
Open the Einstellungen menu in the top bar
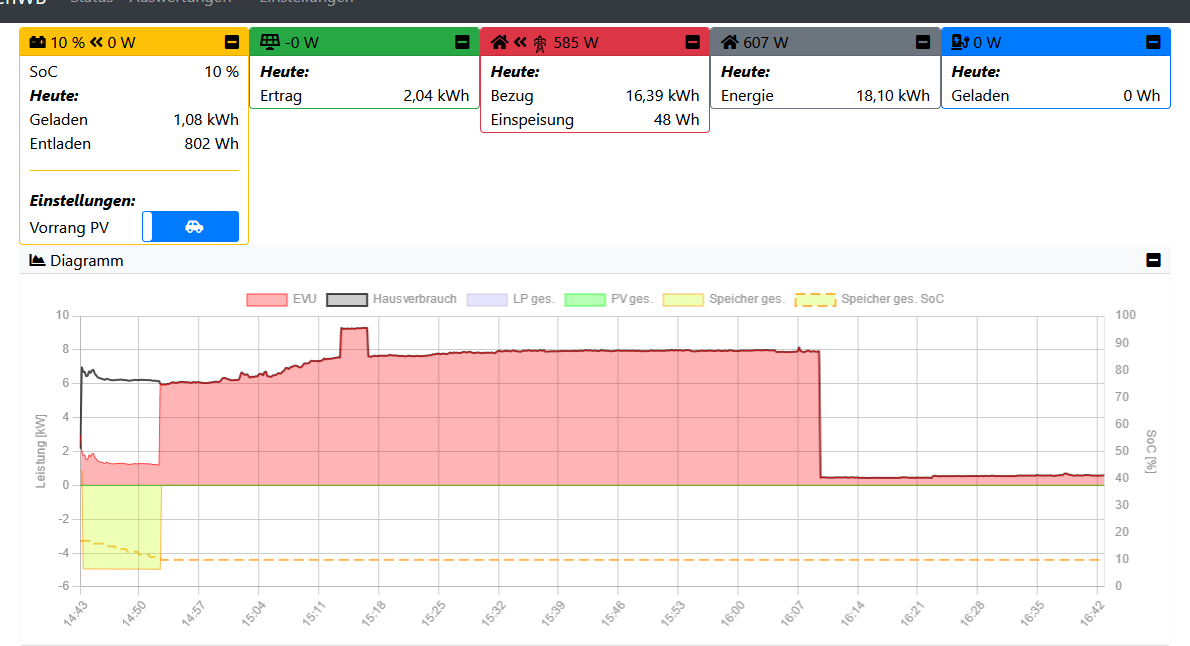pos(306,3)
